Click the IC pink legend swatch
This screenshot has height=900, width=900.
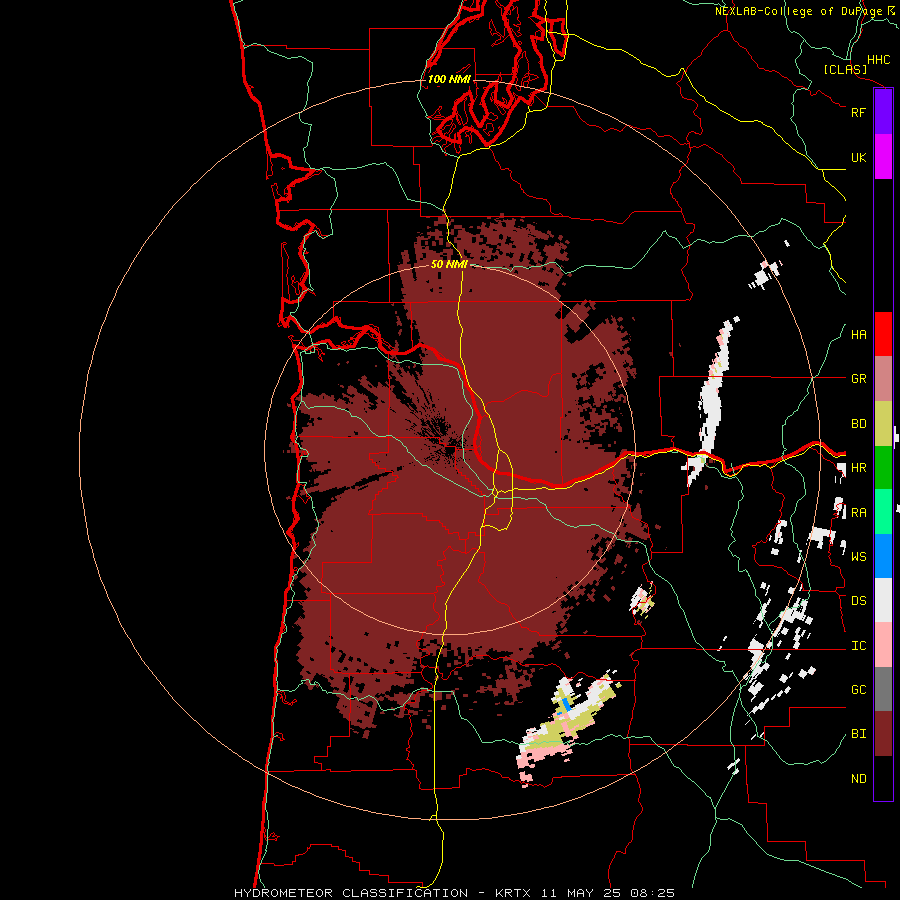tap(883, 645)
